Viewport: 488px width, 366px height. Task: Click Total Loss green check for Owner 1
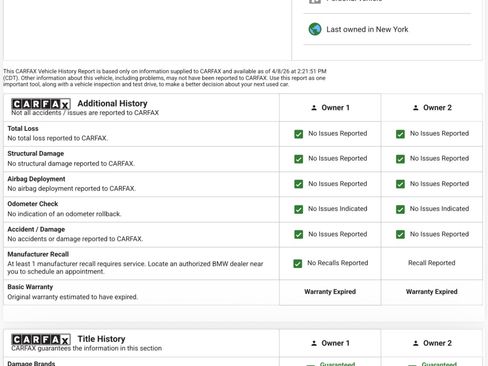tap(299, 134)
